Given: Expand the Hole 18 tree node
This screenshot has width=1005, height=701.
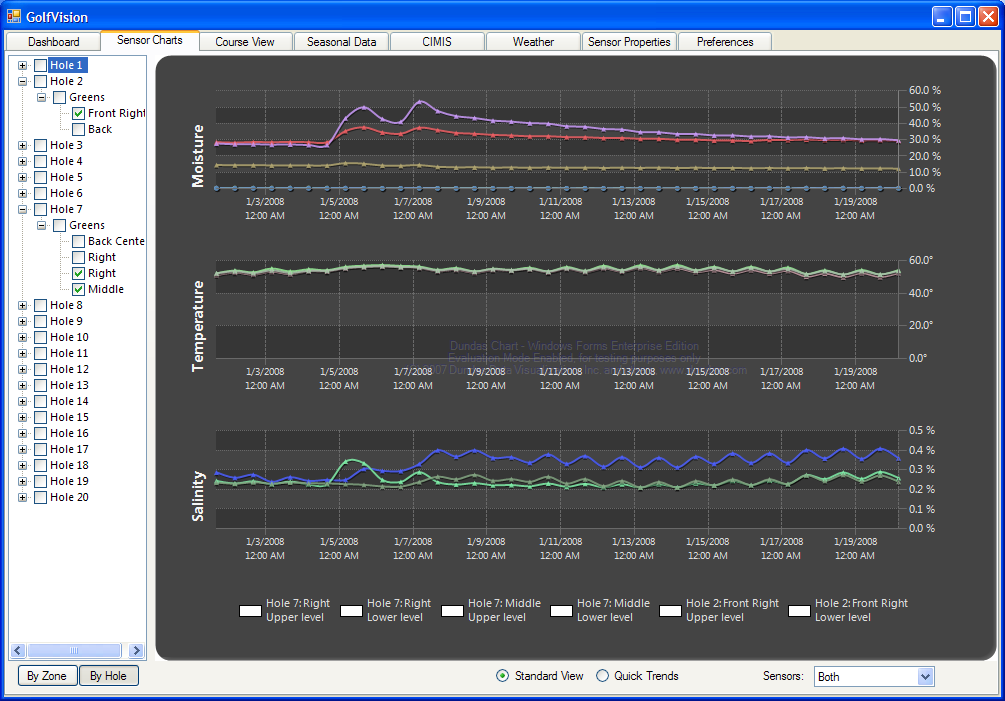Looking at the screenshot, I should click(x=22, y=466).
